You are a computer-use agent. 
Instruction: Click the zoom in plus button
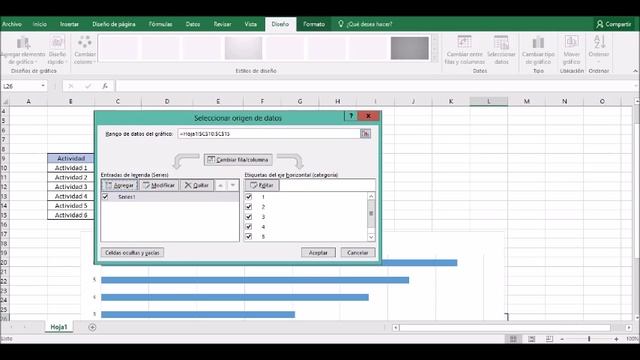click(616, 339)
